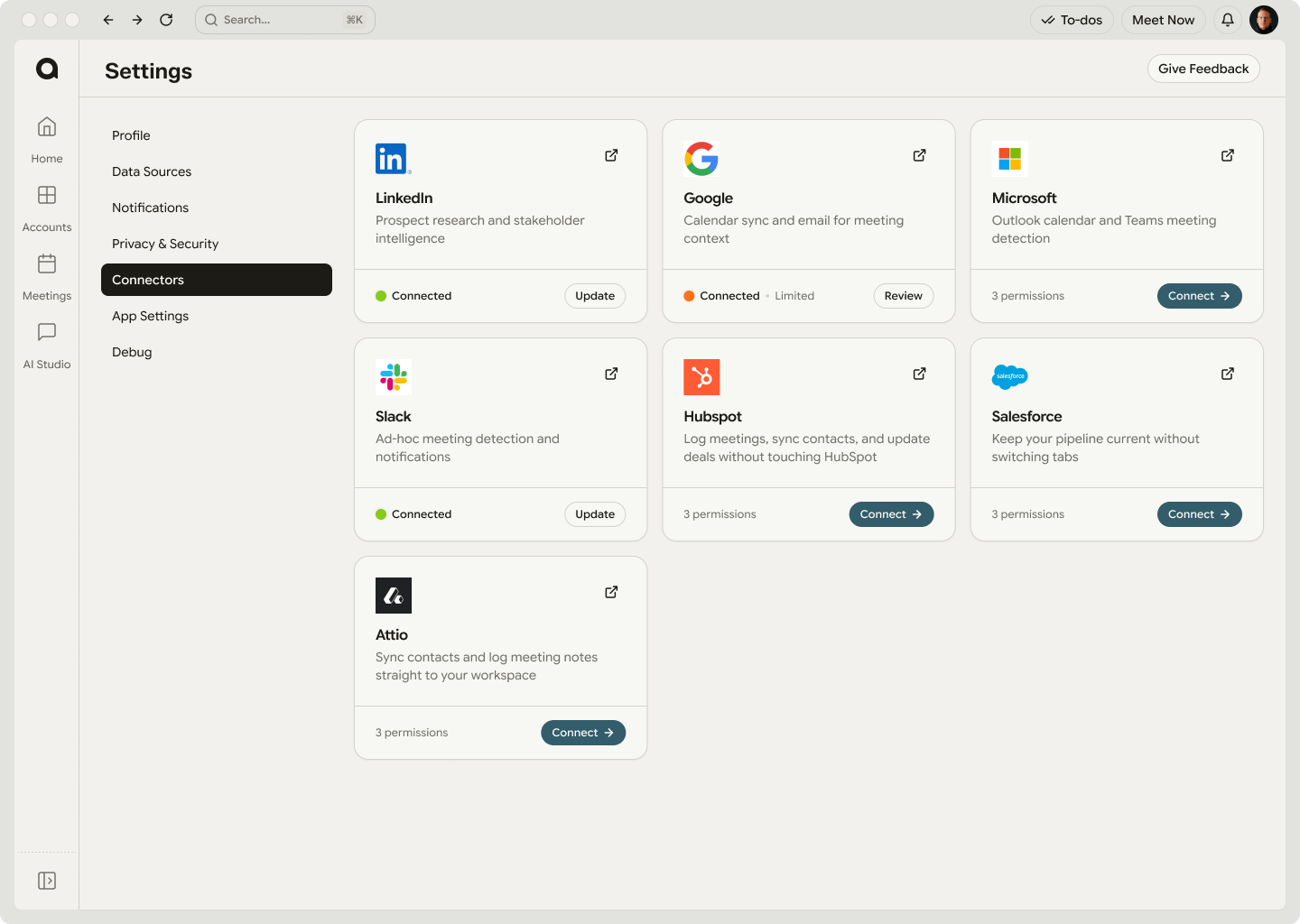This screenshot has height=924, width=1300.
Task: Connect the Microsoft integration
Action: [x=1200, y=296]
